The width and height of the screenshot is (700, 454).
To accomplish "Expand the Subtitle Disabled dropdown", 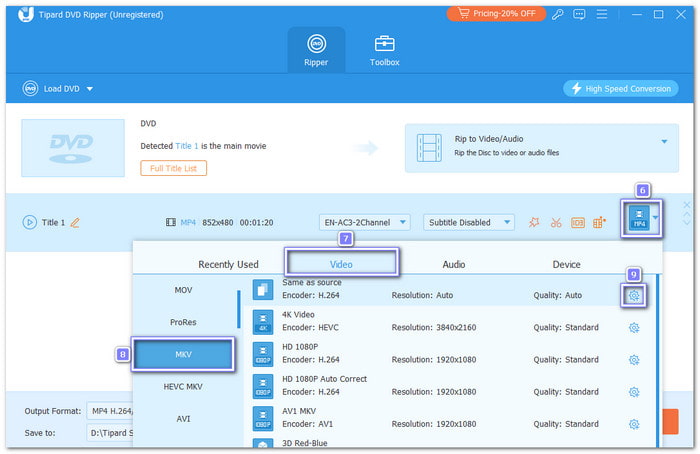I will click(x=468, y=222).
